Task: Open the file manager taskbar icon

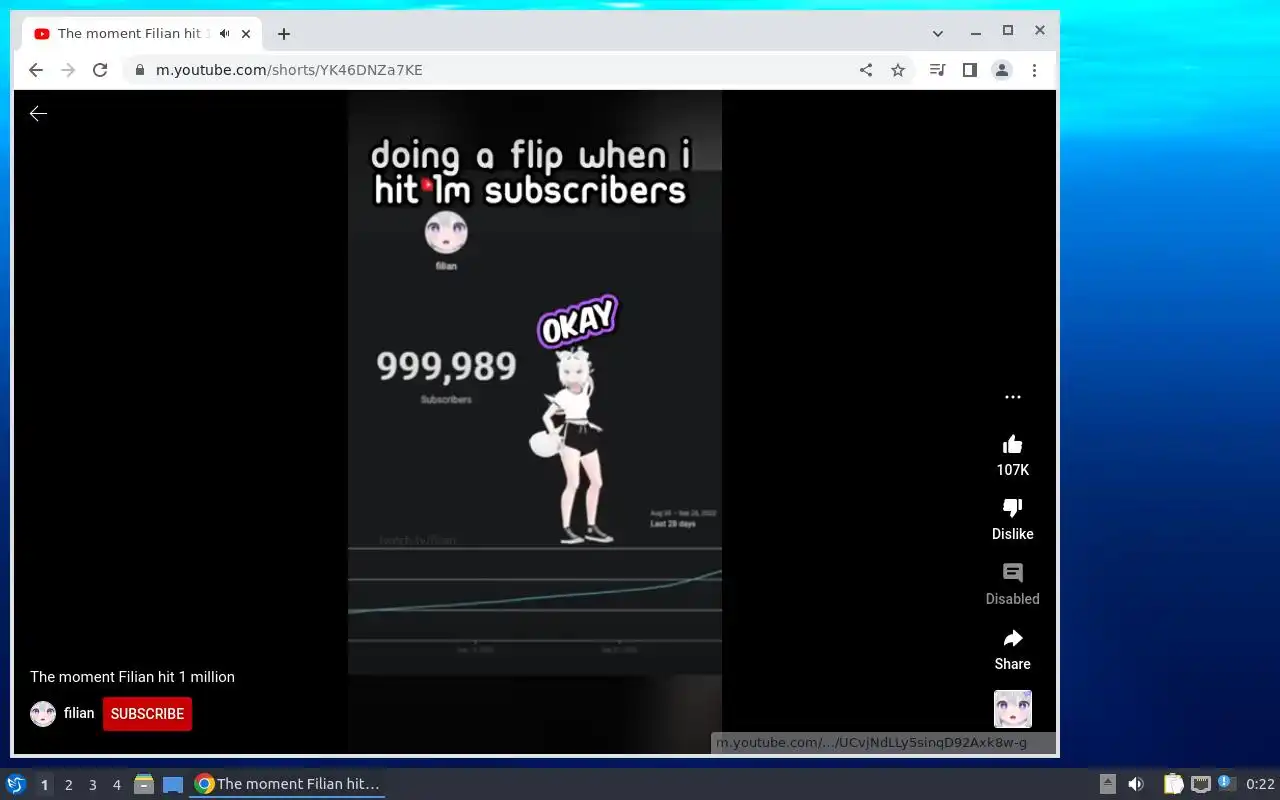Action: (143, 784)
